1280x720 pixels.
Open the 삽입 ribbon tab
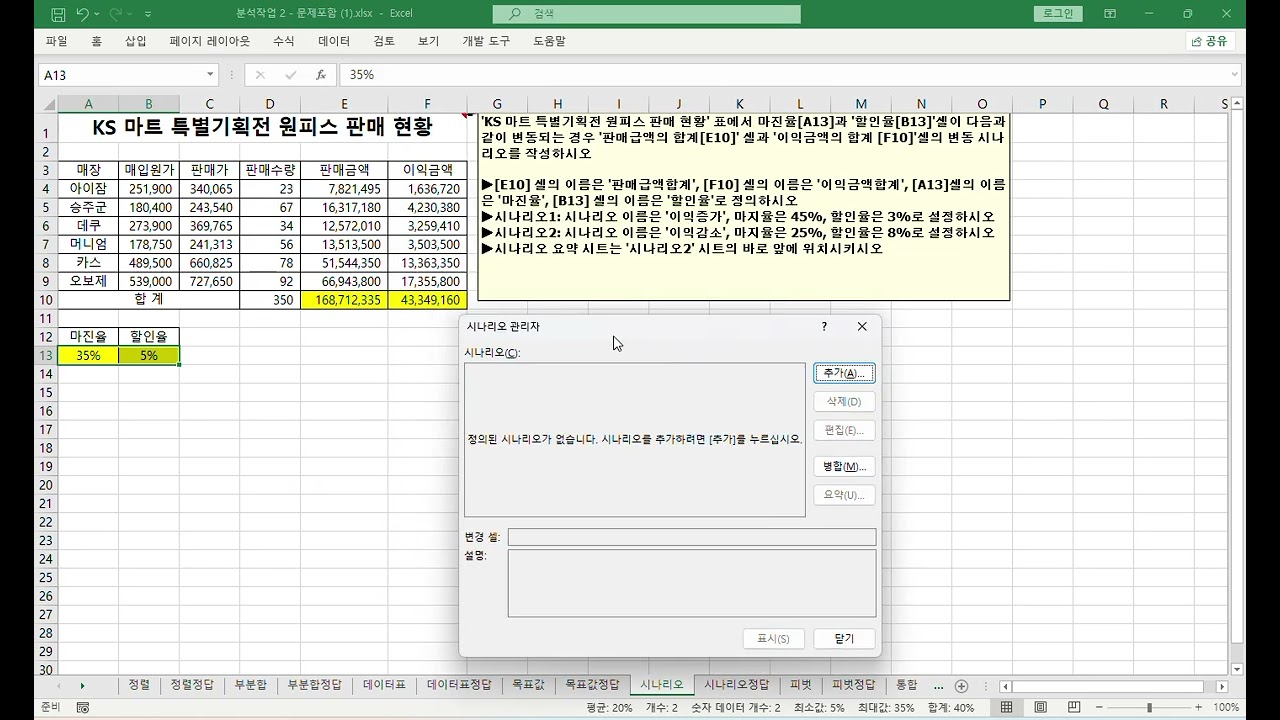pos(135,41)
